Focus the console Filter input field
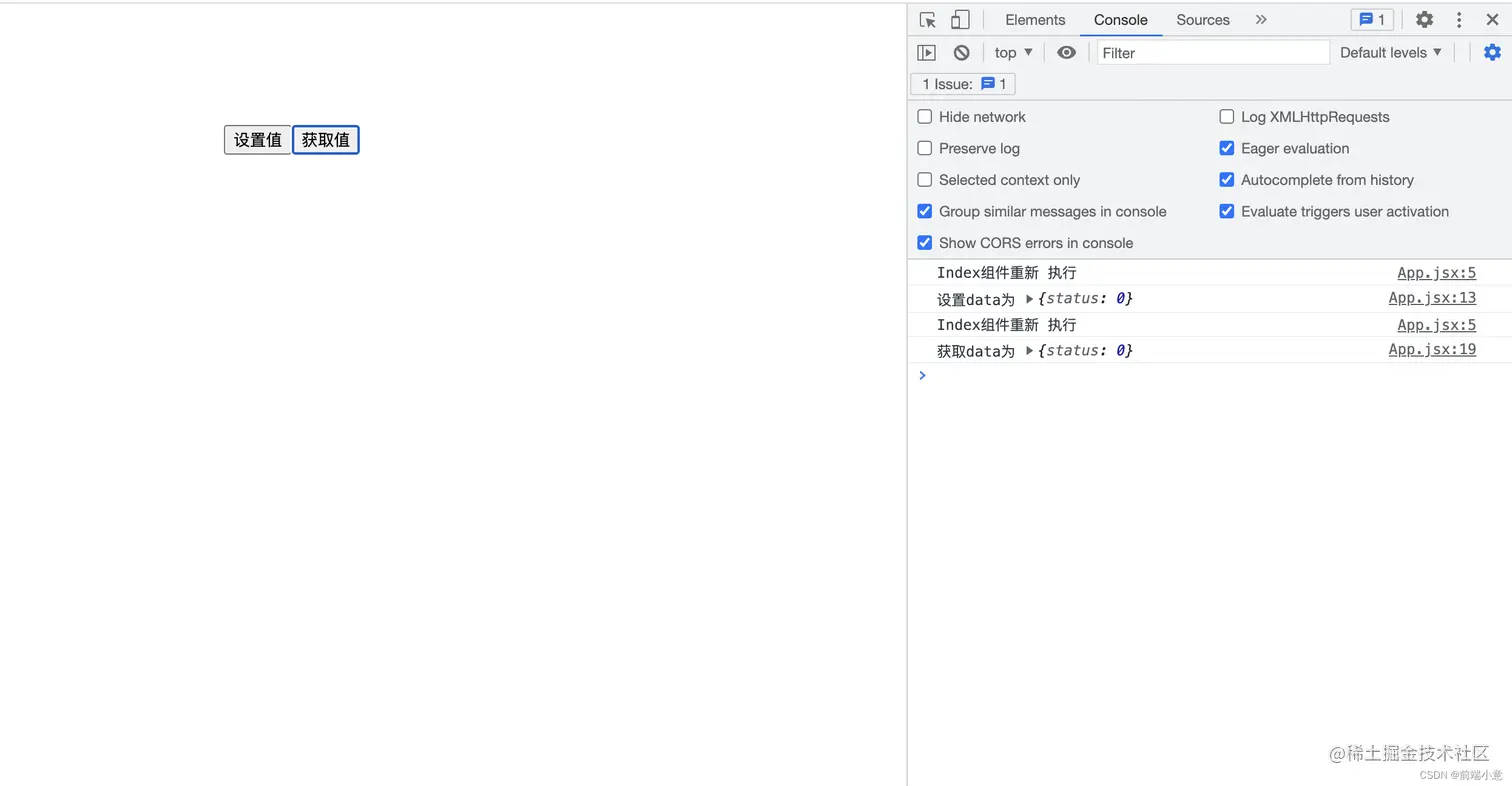Viewport: 1512px width, 786px height. (x=1213, y=53)
